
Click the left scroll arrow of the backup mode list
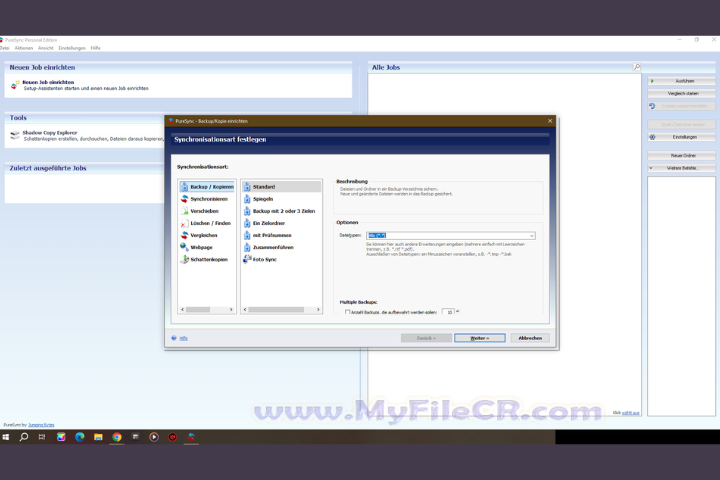(245, 310)
